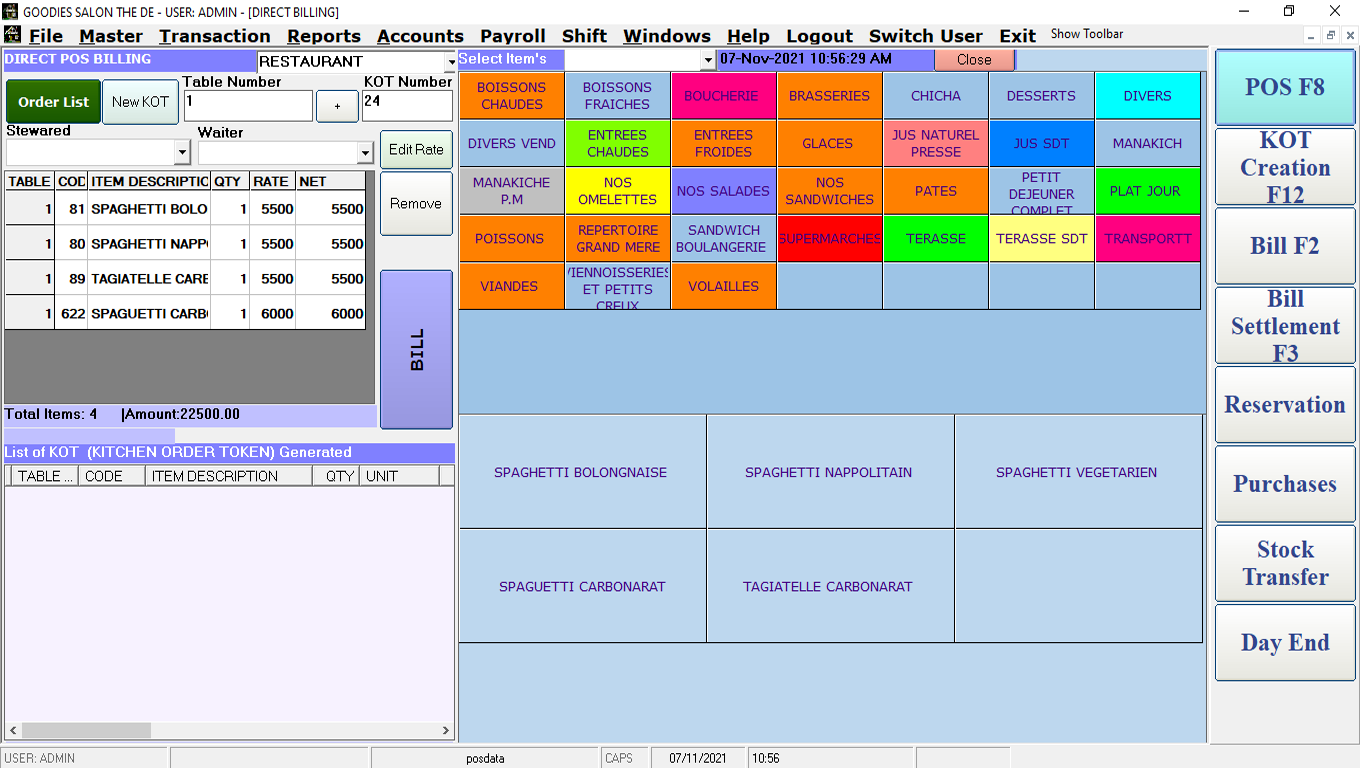
Task: Click Show Toolbar
Action: tap(1087, 34)
